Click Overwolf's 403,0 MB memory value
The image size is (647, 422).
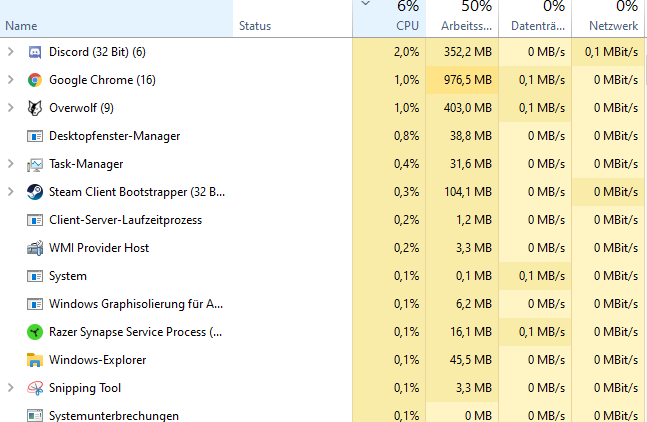(468, 108)
